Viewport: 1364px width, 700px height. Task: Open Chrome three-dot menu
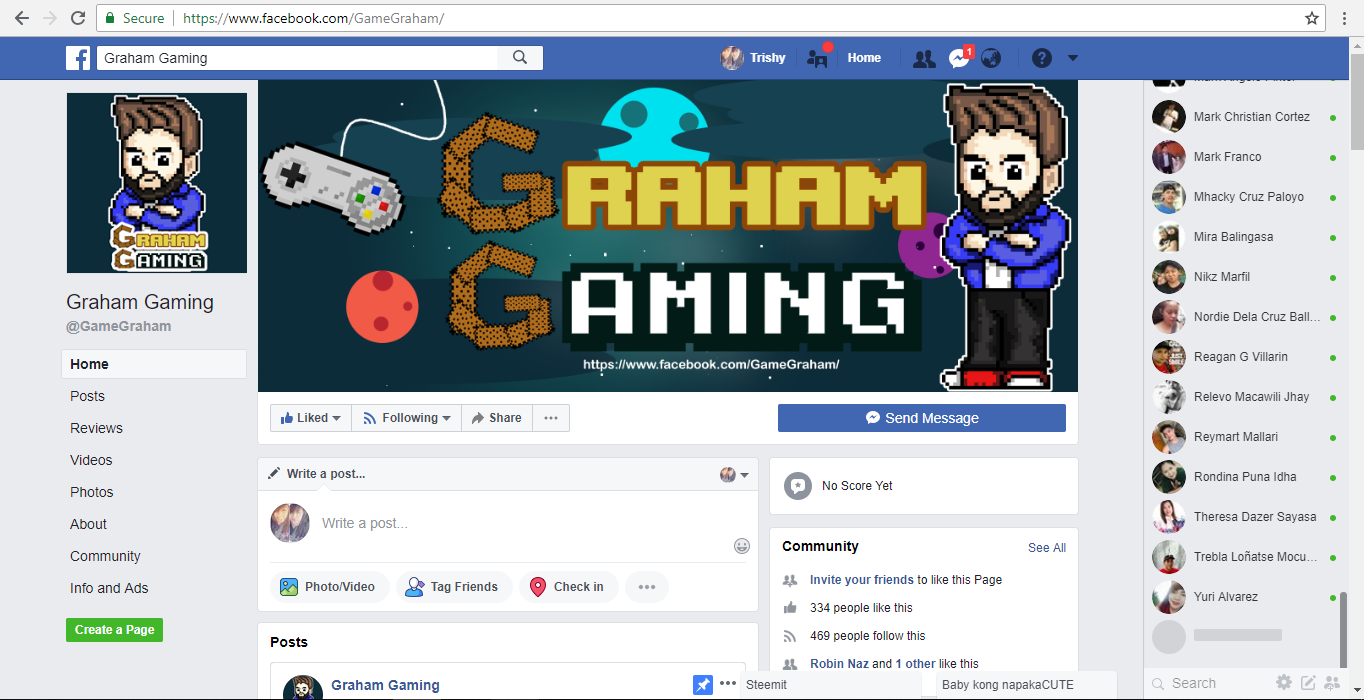(x=1346, y=18)
